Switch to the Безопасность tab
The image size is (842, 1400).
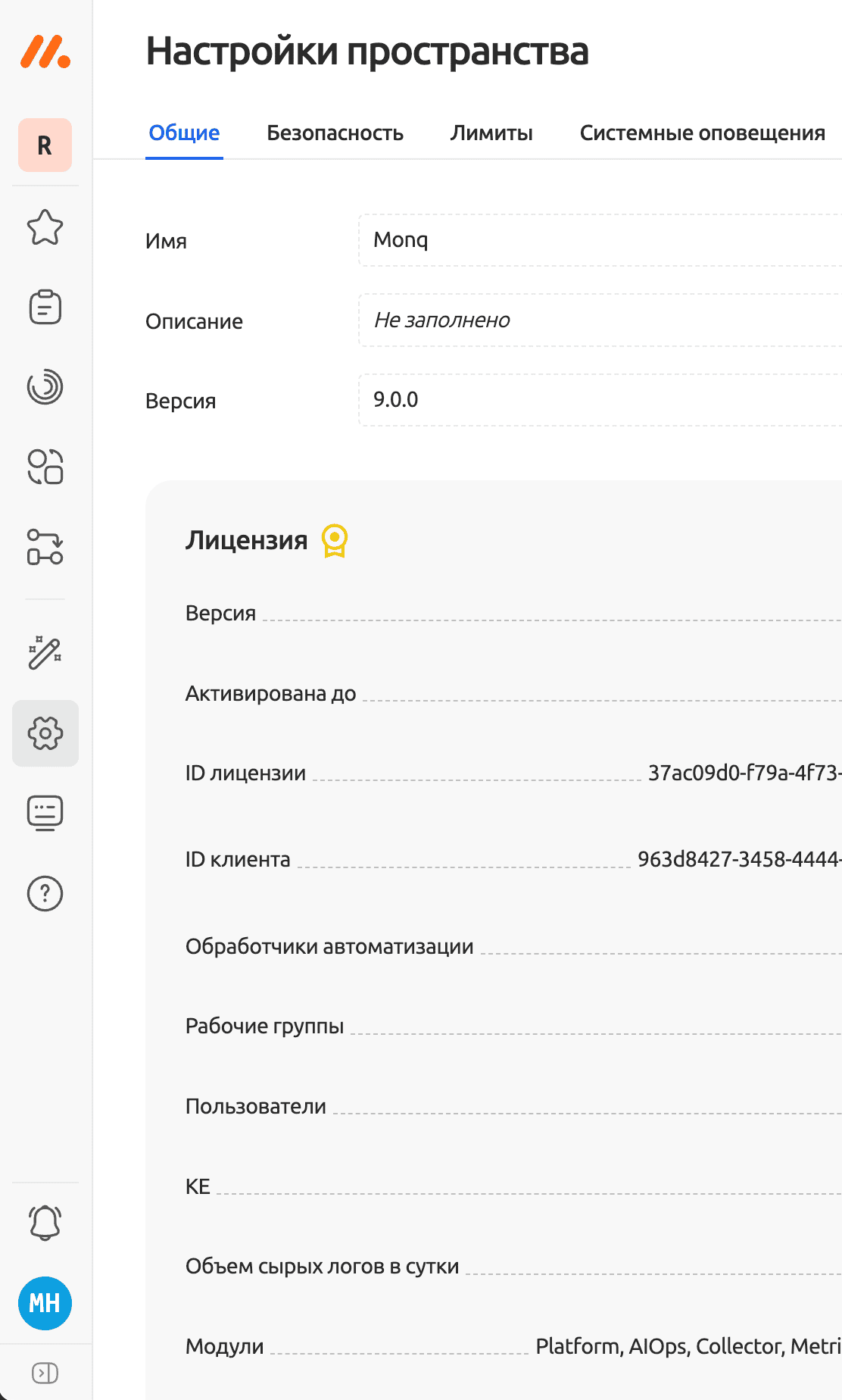(x=335, y=133)
